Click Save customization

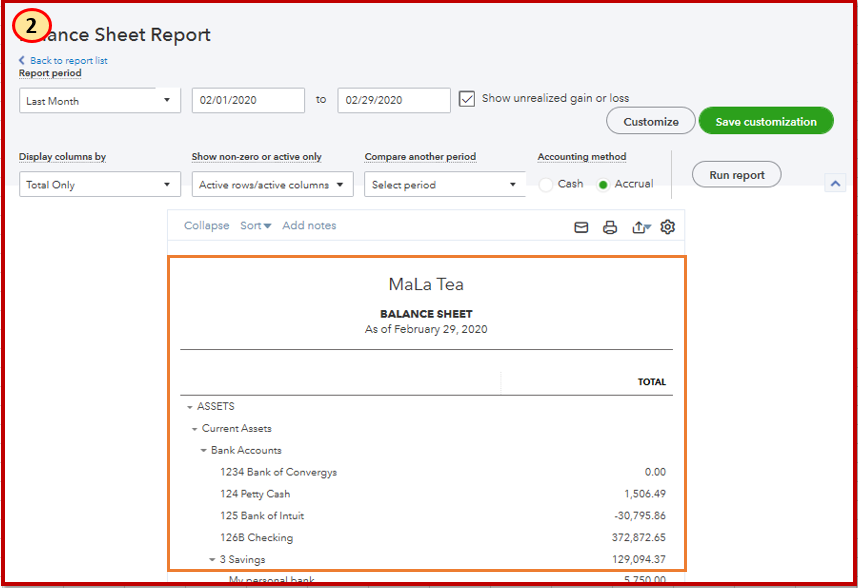(x=766, y=121)
